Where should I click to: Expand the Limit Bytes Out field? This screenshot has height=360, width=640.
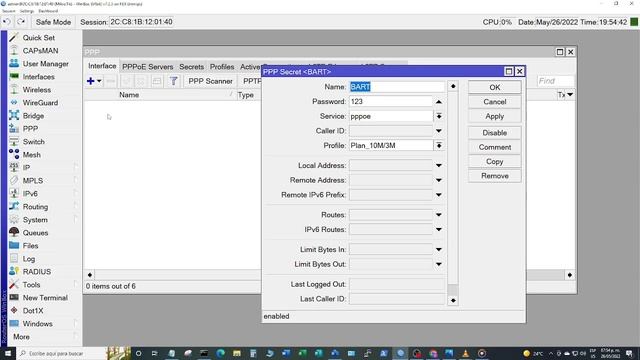click(x=439, y=264)
